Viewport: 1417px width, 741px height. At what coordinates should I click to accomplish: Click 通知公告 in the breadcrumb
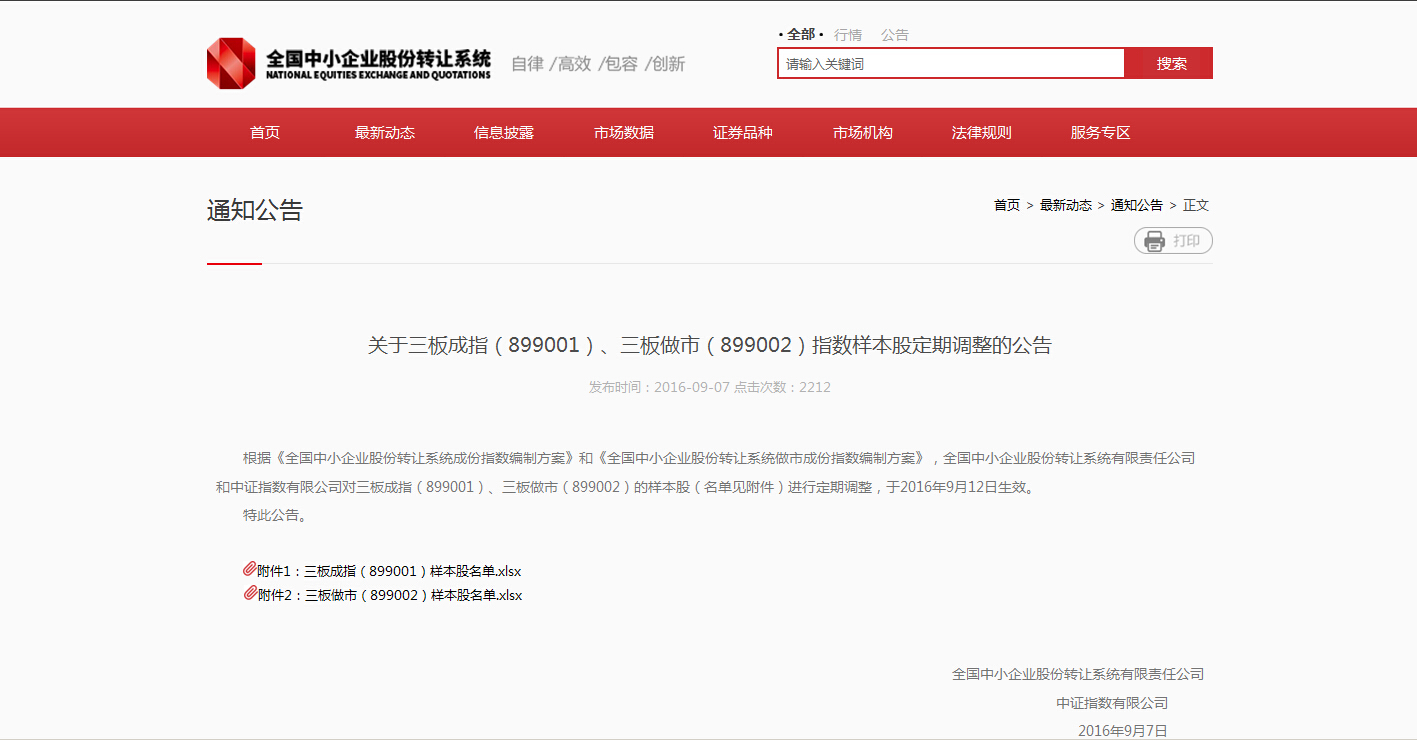pos(1137,205)
